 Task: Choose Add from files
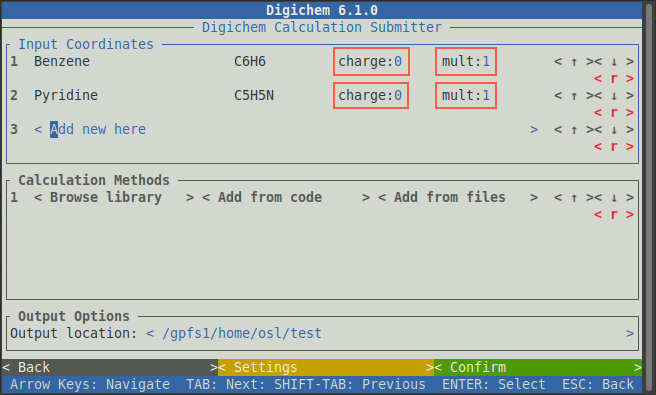click(x=458, y=197)
